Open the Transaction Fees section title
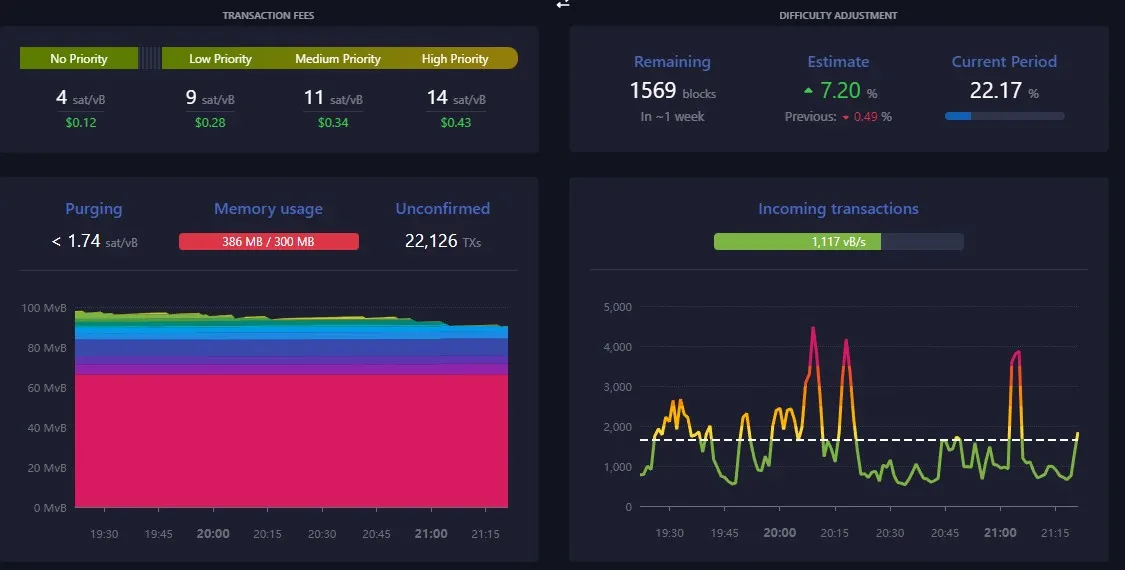This screenshot has width=1125, height=570. pyautogui.click(x=268, y=15)
